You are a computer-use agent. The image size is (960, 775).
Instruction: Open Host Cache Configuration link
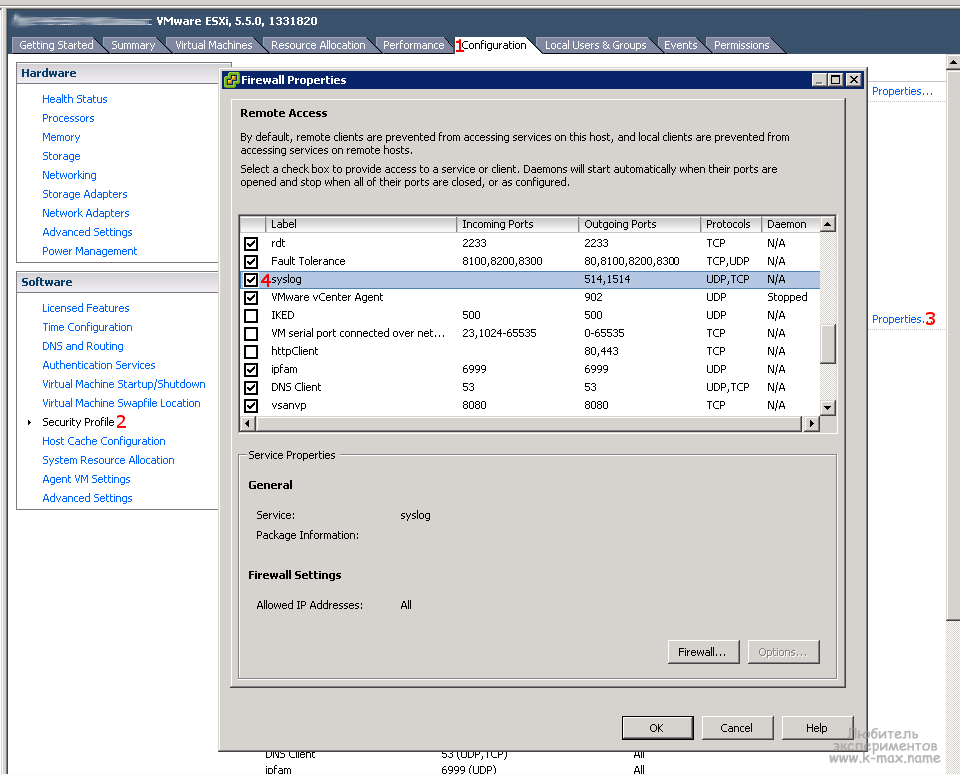pyautogui.click(x=103, y=441)
